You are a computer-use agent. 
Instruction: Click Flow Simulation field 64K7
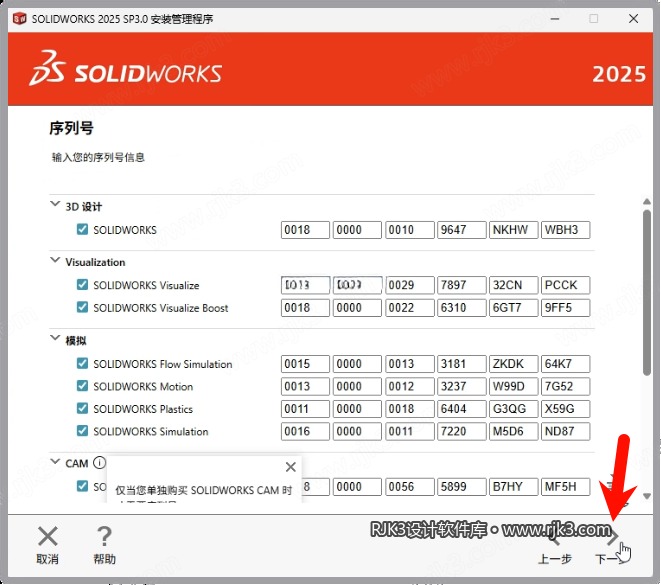[565, 364]
